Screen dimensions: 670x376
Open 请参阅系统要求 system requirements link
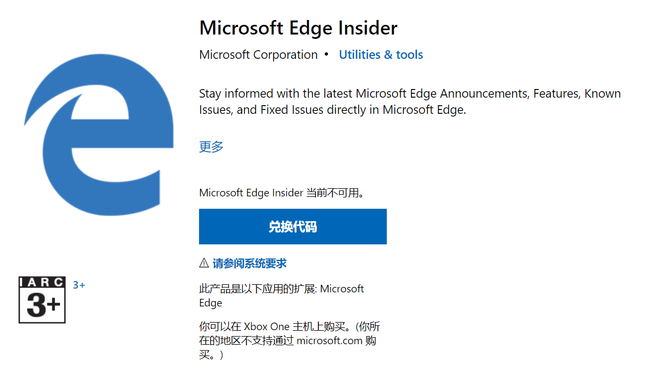click(250, 264)
